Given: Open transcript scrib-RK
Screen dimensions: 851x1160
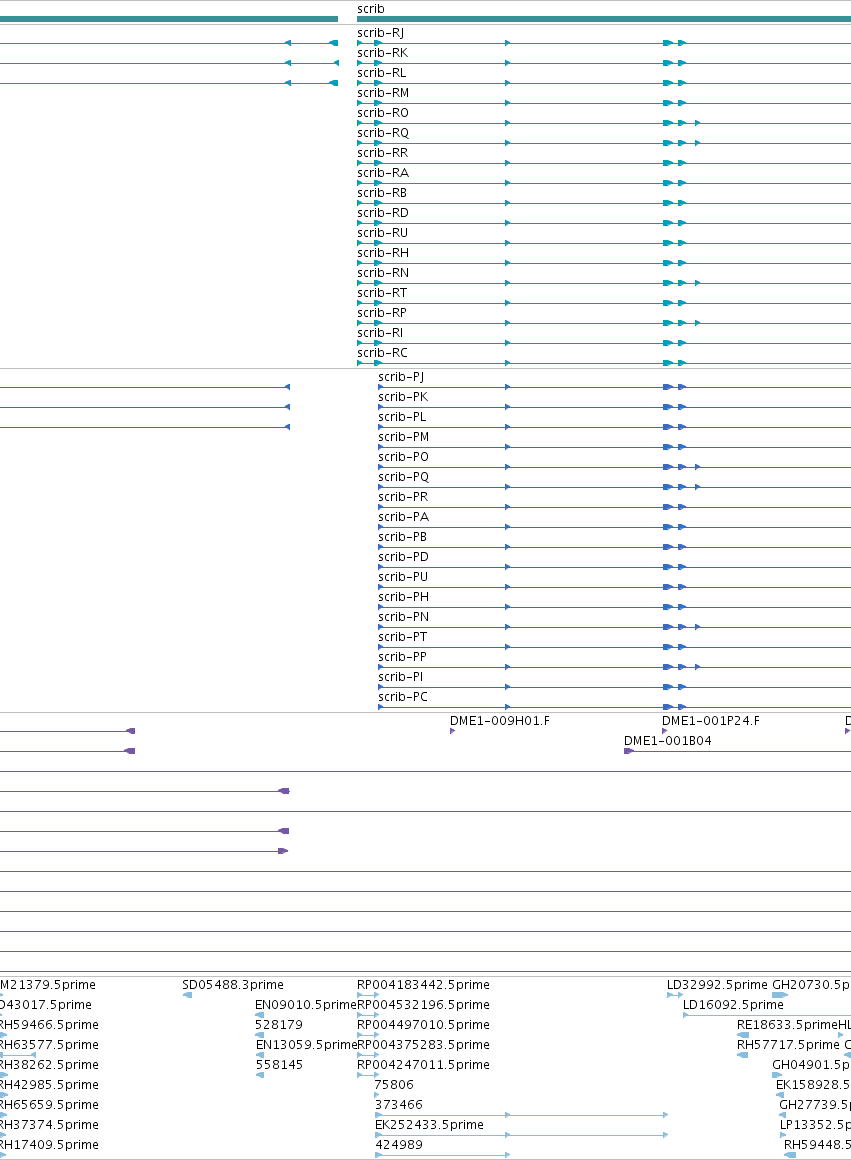Looking at the screenshot, I should (x=383, y=53).
